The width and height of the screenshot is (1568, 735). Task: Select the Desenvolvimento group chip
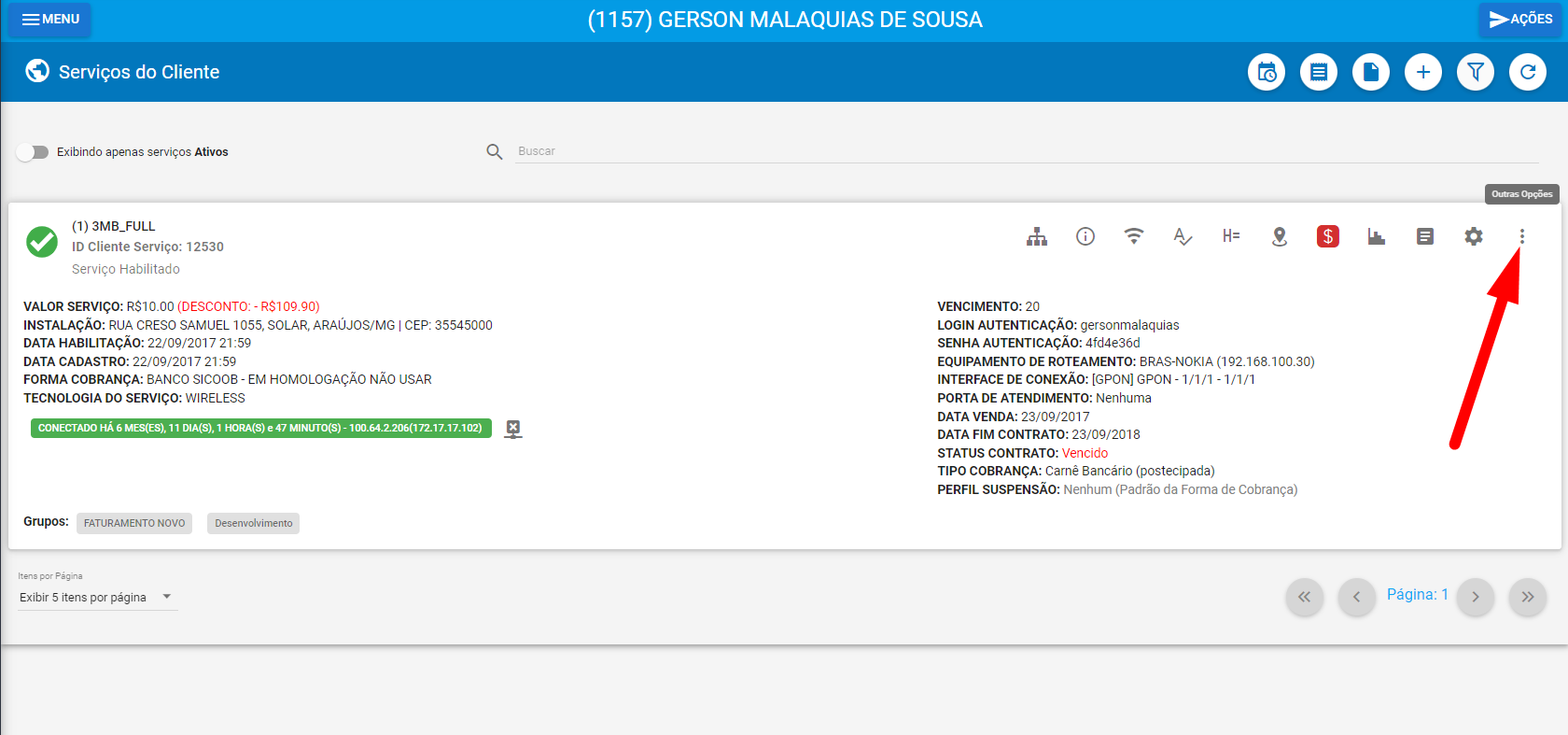tap(254, 523)
